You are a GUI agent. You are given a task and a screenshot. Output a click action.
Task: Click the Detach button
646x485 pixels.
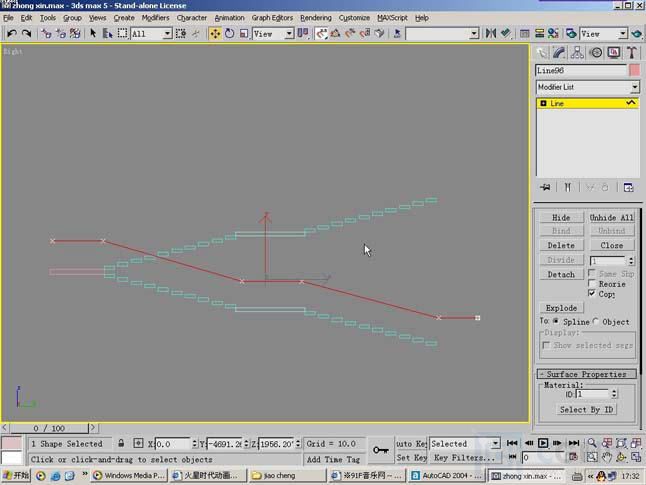[561, 274]
